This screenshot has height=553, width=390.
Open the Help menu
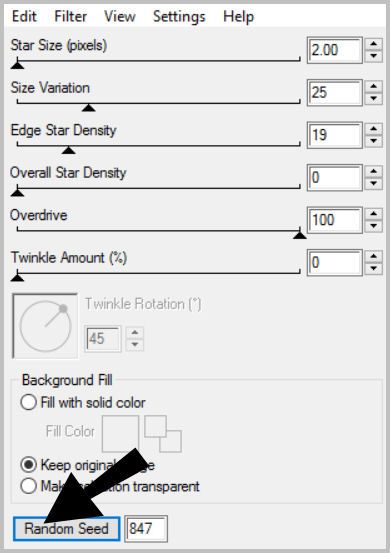[238, 16]
